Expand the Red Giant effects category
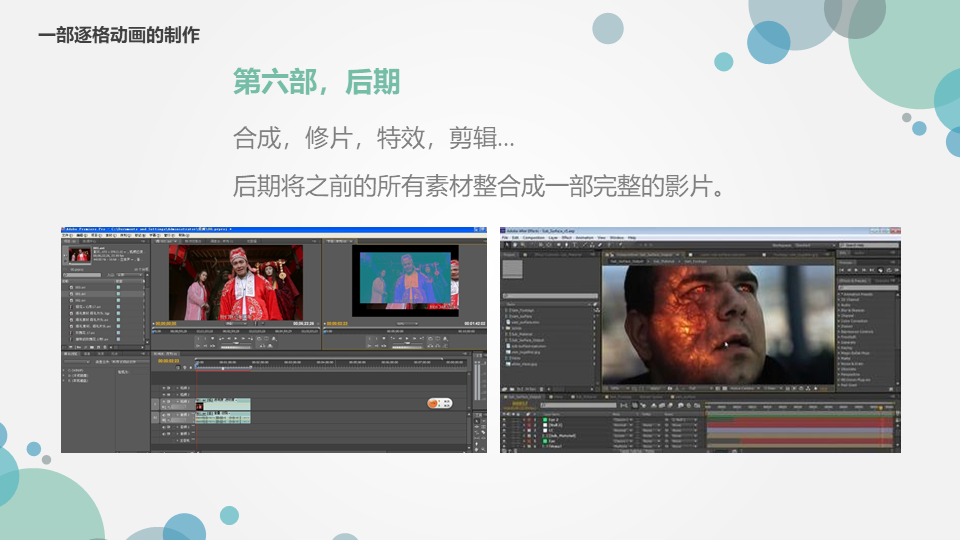 (x=839, y=385)
